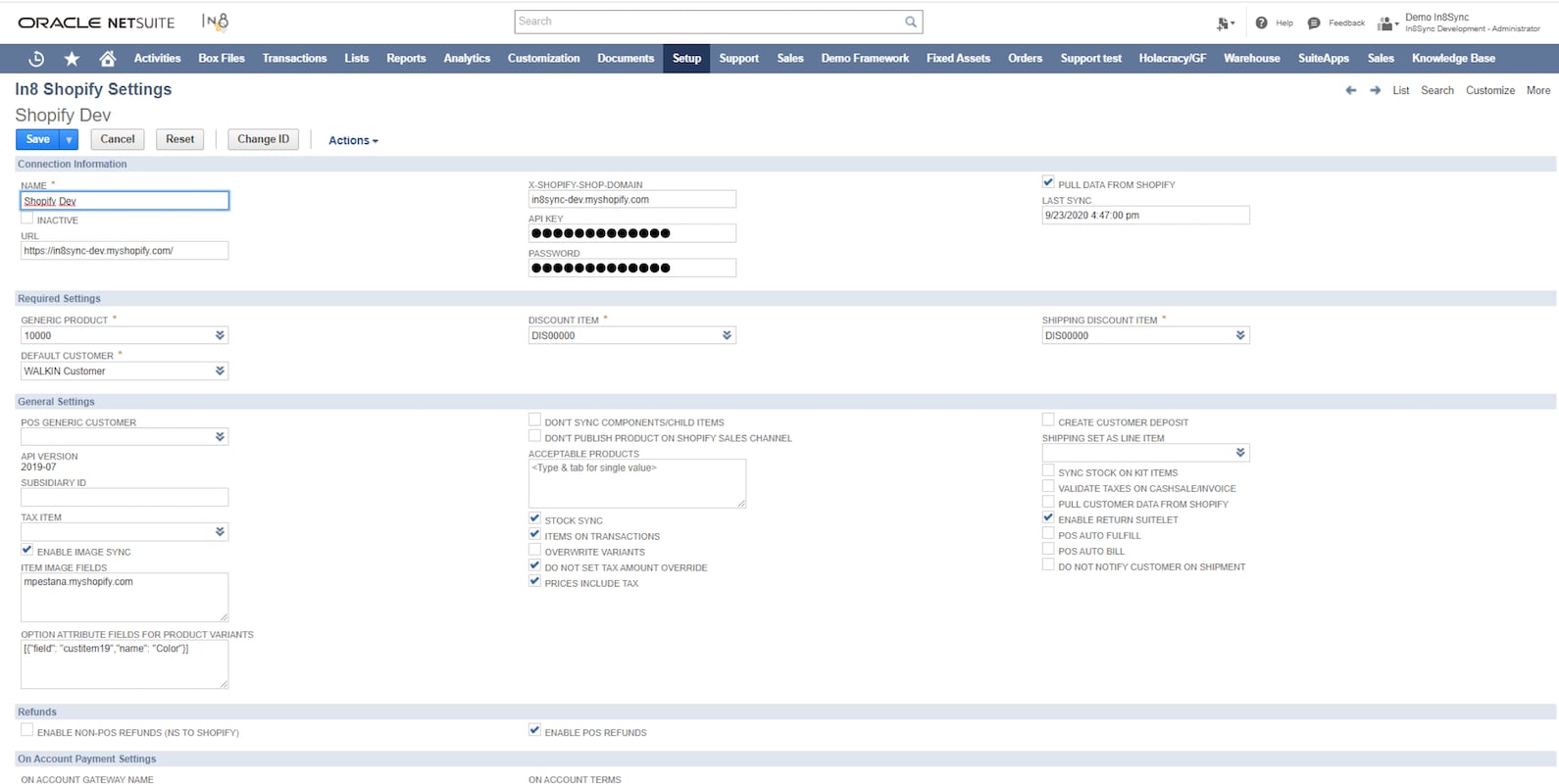The image size is (1559, 784).
Task: Go to next record arrow
Action: (1376, 90)
